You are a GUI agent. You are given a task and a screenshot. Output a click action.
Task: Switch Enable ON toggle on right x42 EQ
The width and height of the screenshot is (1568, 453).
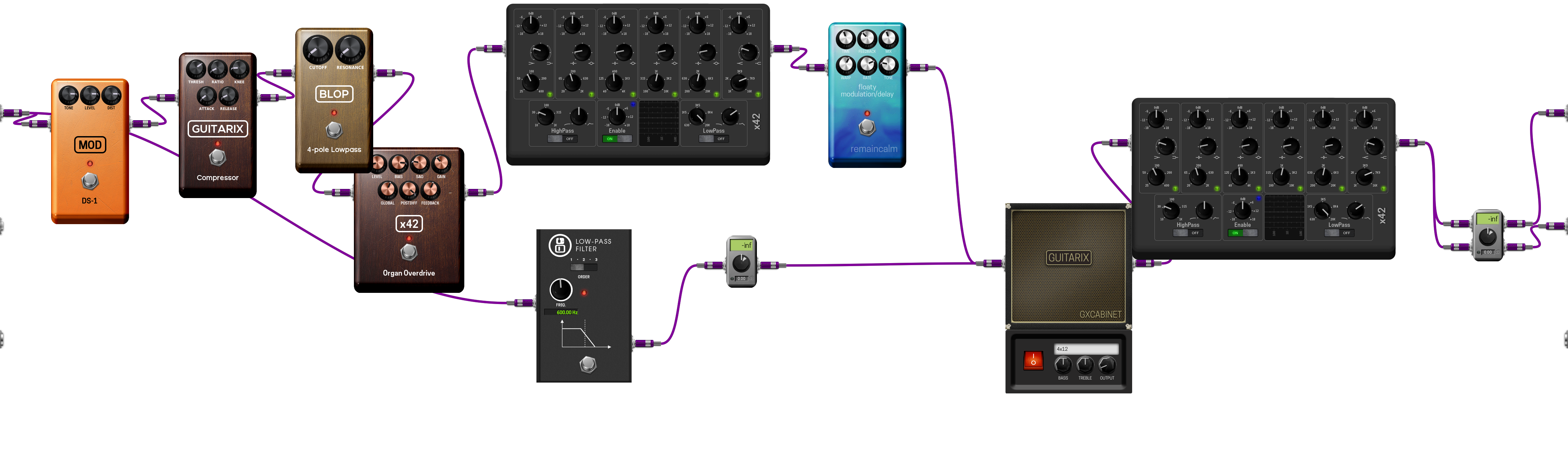[x=1242, y=233]
